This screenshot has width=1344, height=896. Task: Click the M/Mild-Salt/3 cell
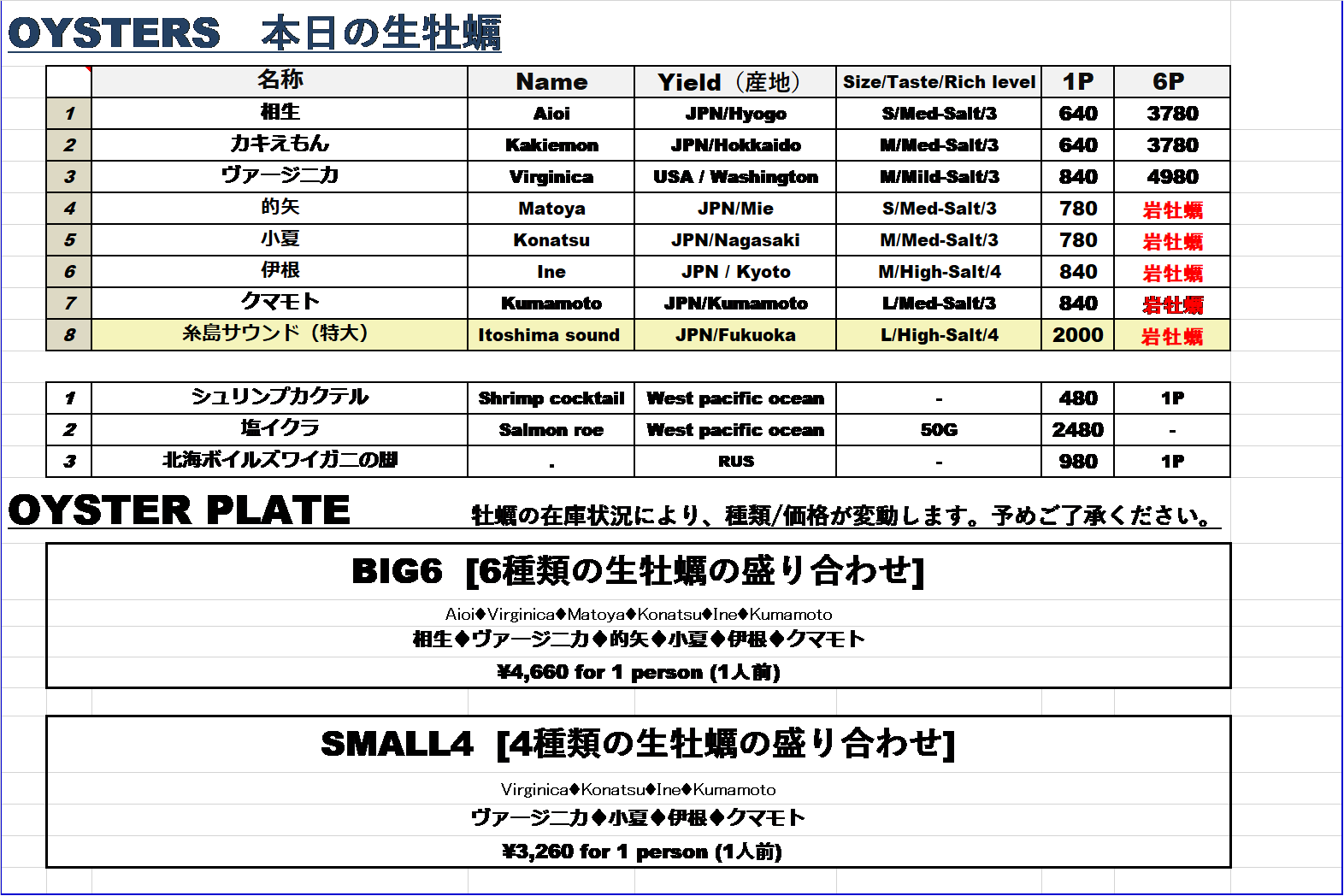pyautogui.click(x=939, y=176)
